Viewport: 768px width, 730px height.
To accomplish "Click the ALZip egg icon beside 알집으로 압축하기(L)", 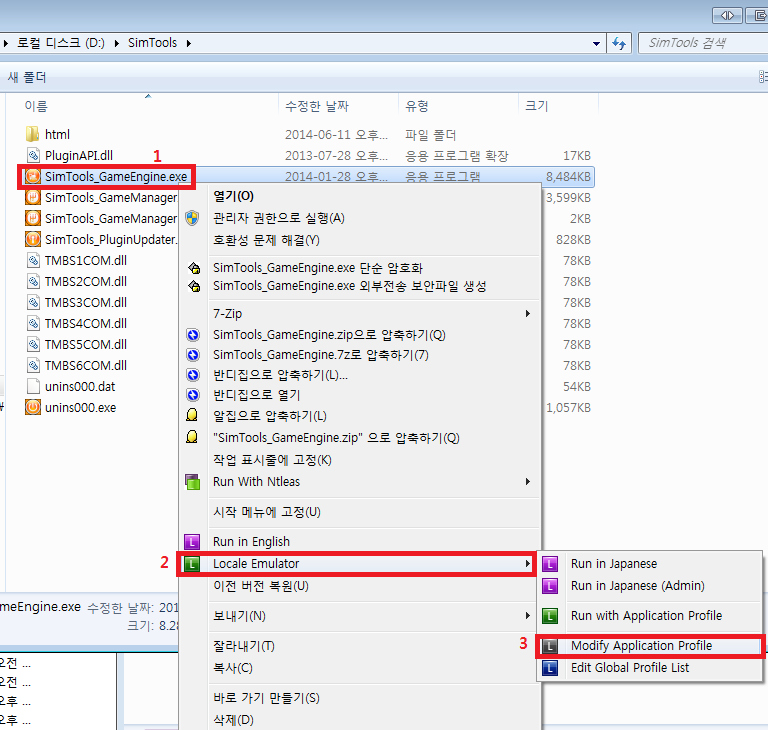I will [x=192, y=415].
